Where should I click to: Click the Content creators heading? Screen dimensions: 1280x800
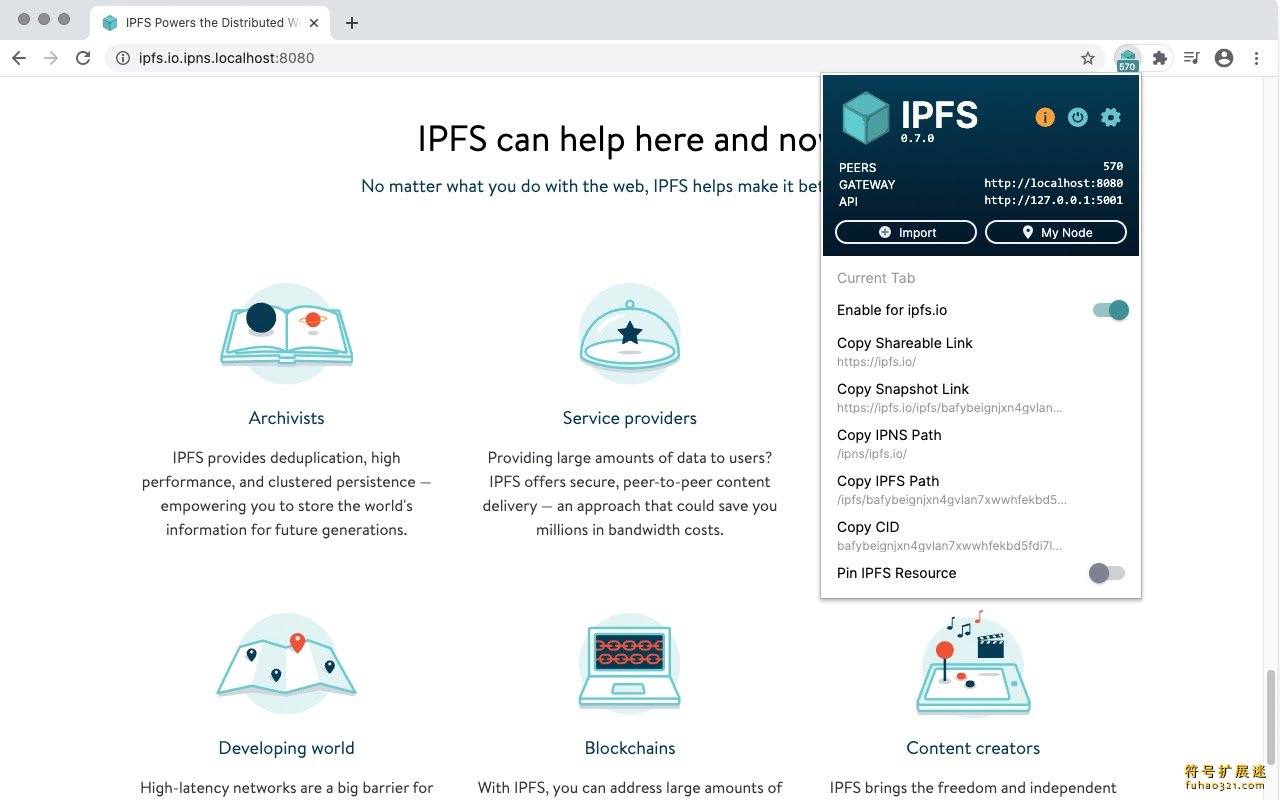coord(973,748)
